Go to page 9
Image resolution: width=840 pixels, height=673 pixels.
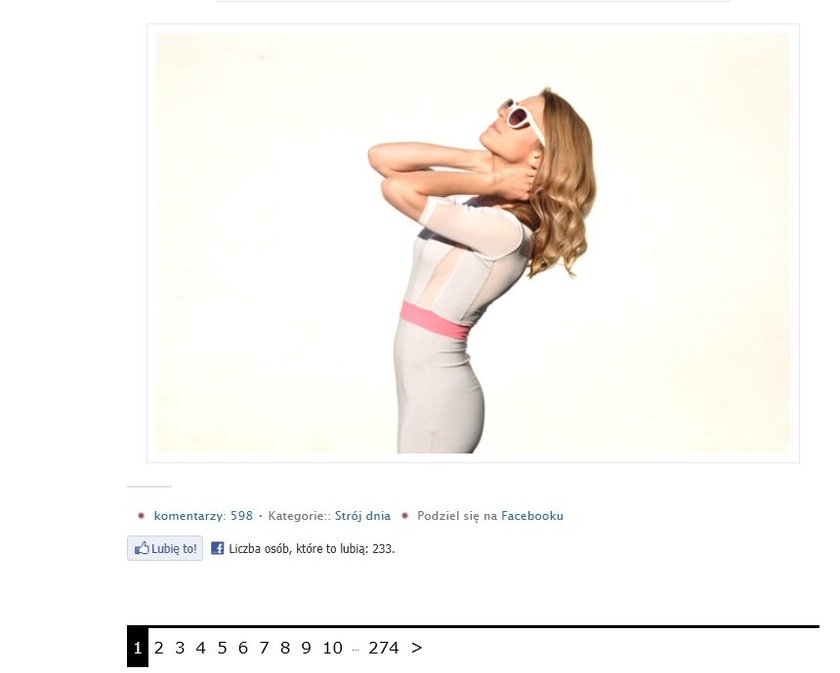306,648
